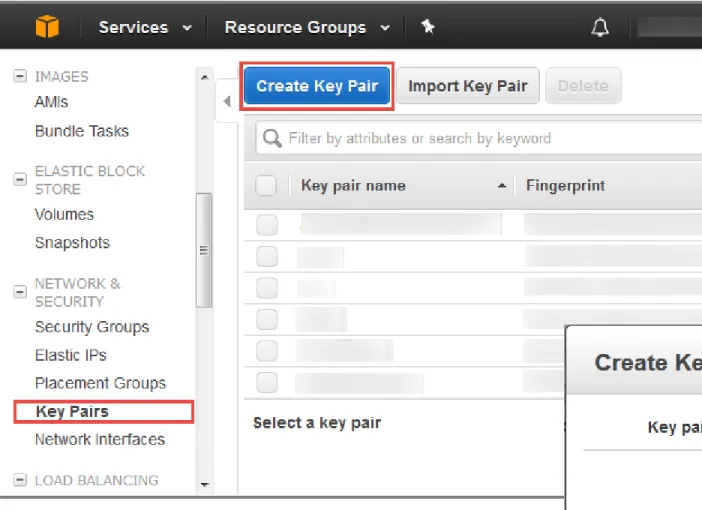Open Volumes in the sidebar
702x510 pixels.
pos(64,214)
